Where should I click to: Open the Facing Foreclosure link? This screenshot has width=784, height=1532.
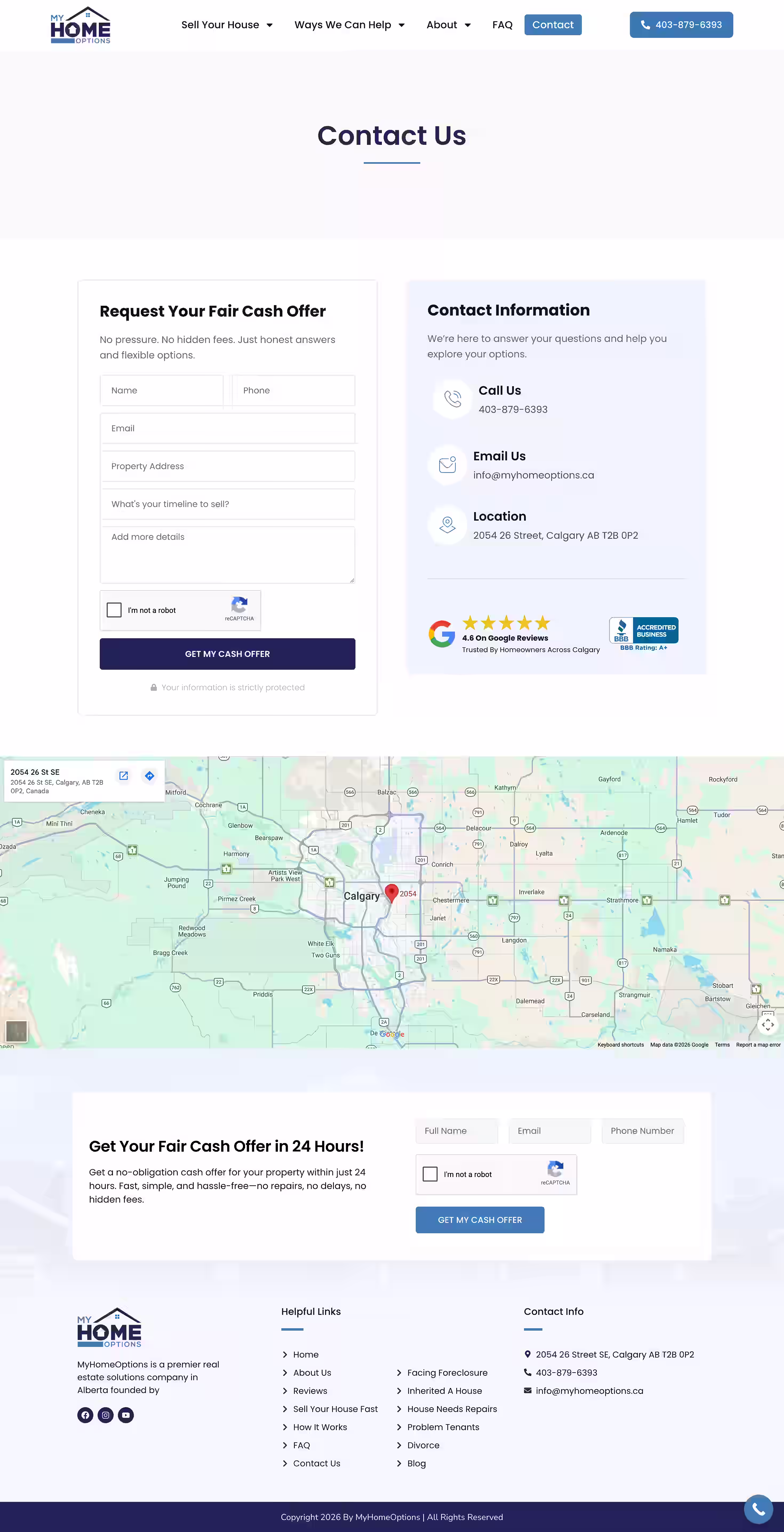(x=447, y=1373)
